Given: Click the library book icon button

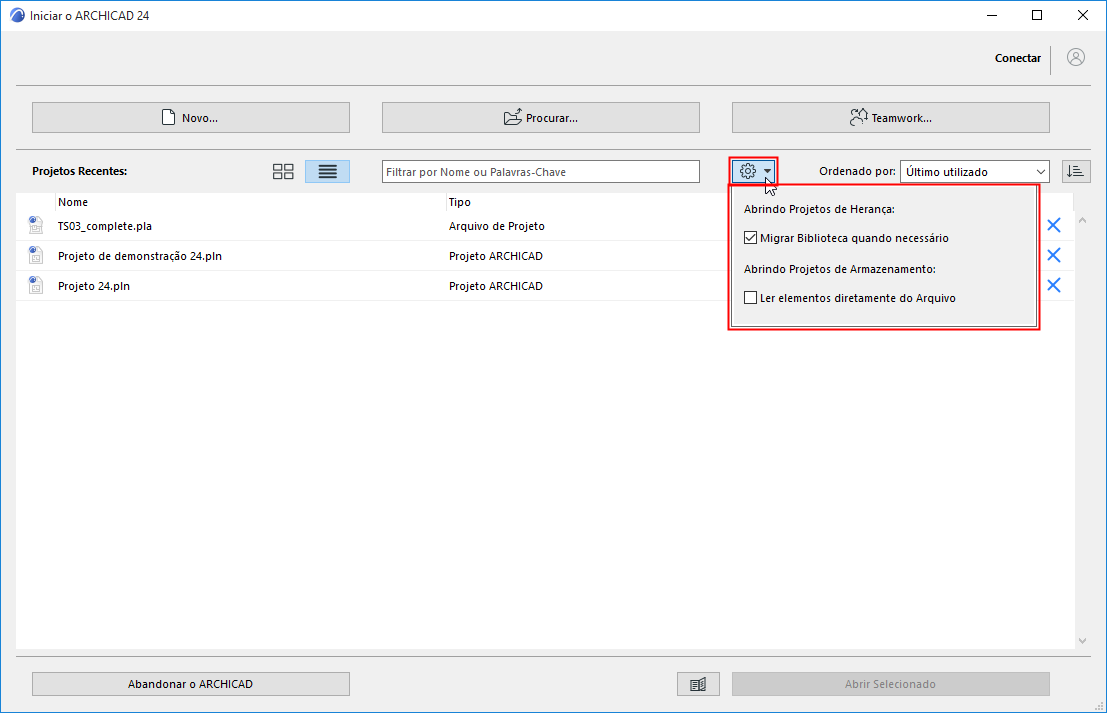Looking at the screenshot, I should click(698, 684).
